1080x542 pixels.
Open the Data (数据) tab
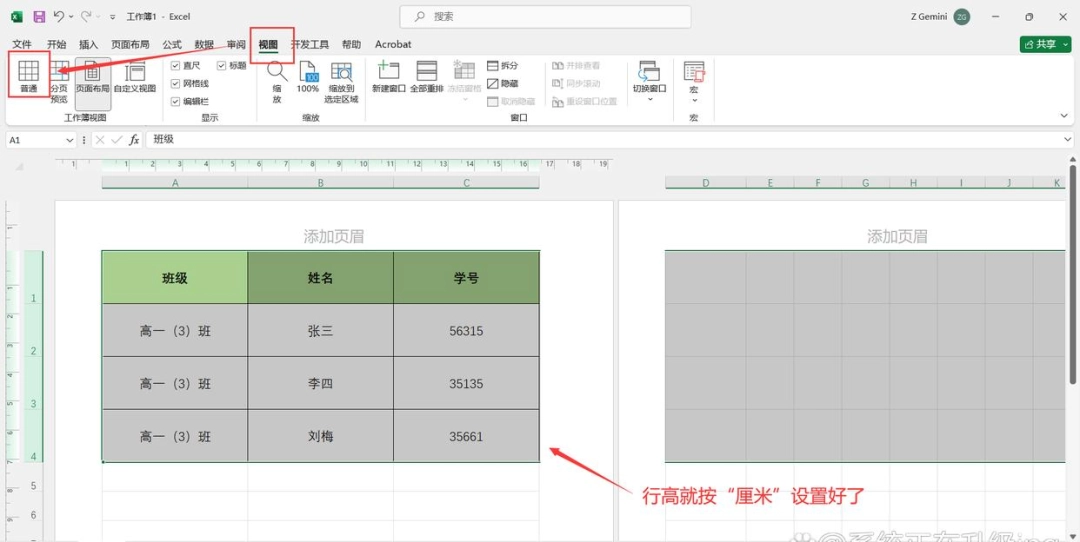coord(204,44)
